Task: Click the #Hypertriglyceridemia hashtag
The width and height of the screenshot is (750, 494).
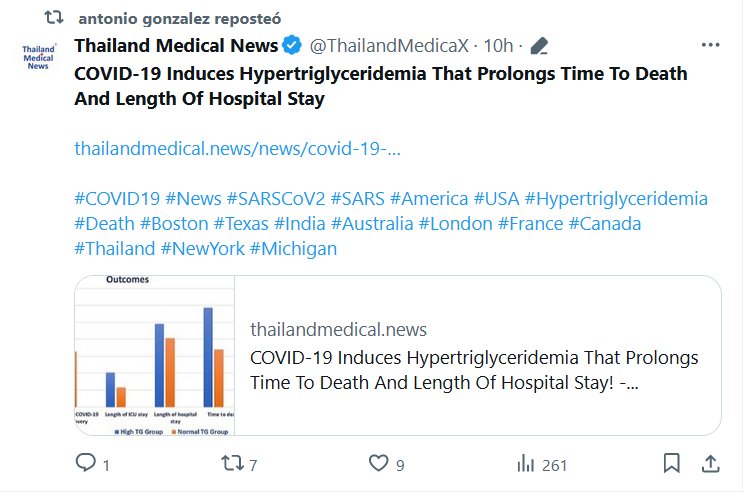Action: [615, 198]
